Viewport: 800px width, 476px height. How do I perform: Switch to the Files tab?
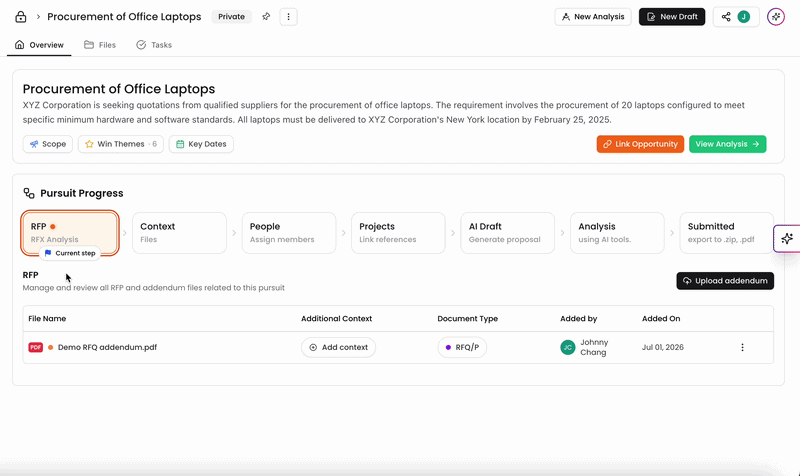[x=100, y=45]
